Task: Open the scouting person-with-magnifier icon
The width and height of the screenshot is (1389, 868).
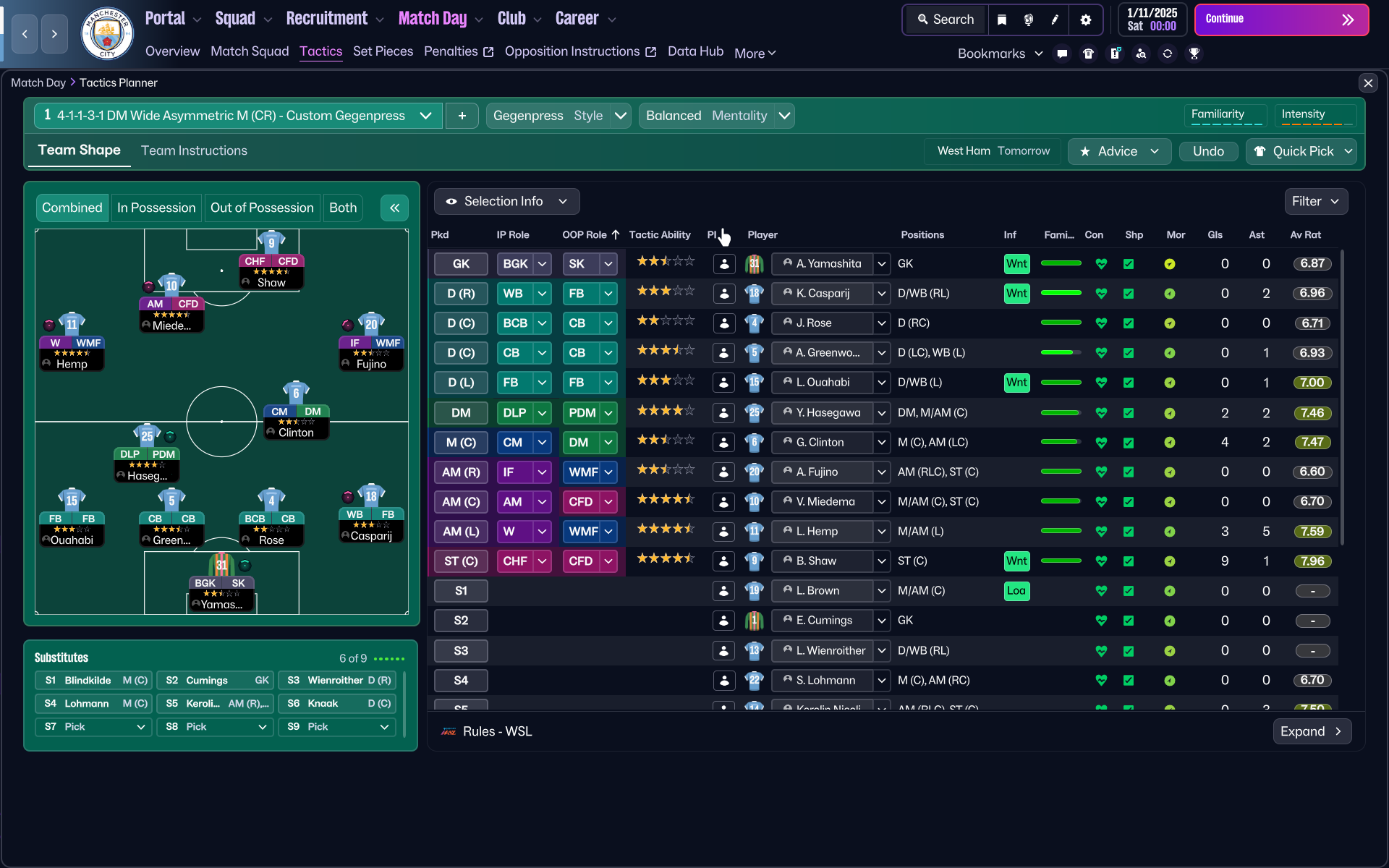Action: point(1142,54)
